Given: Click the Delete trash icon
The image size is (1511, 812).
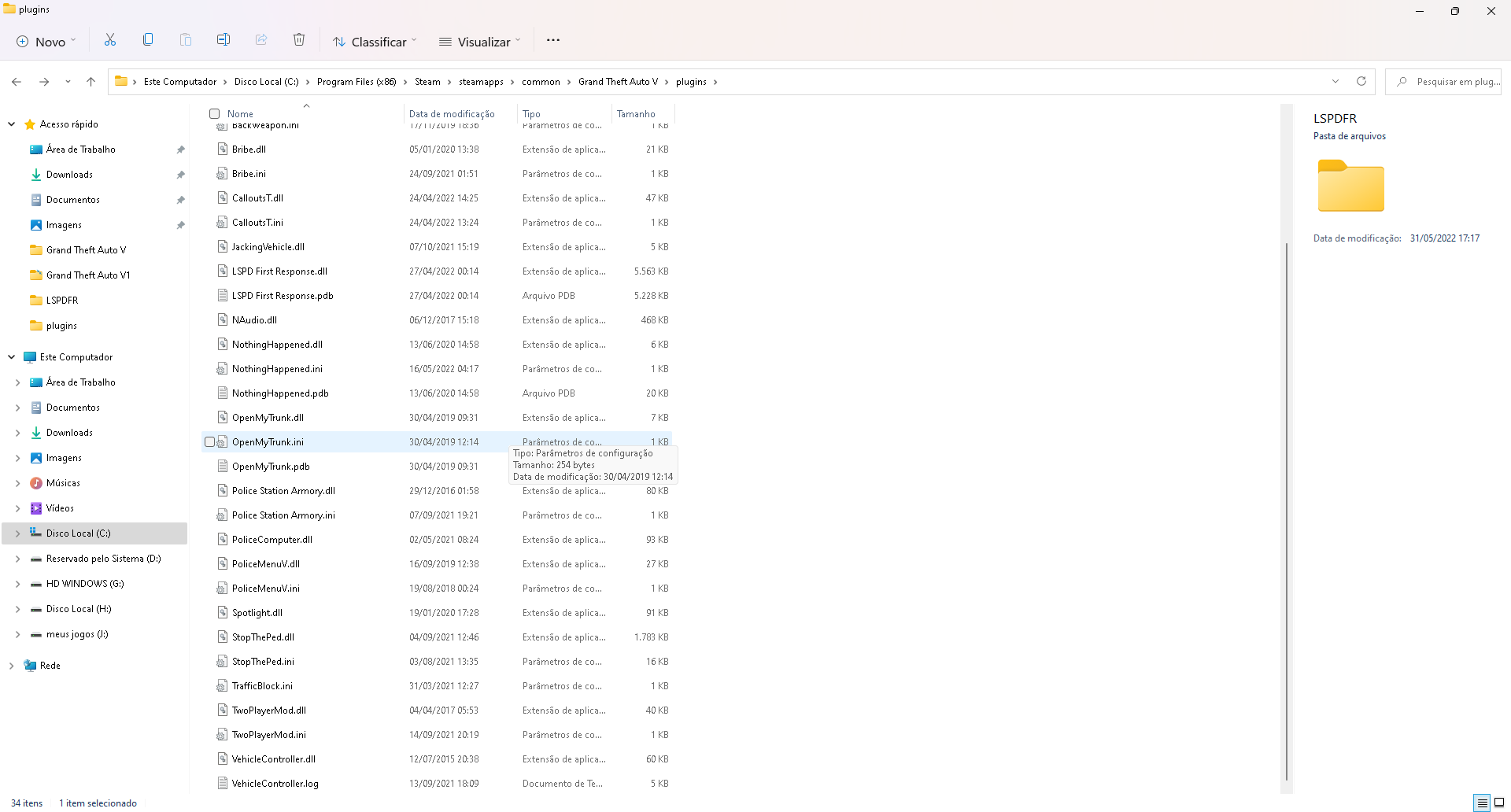Looking at the screenshot, I should (299, 40).
